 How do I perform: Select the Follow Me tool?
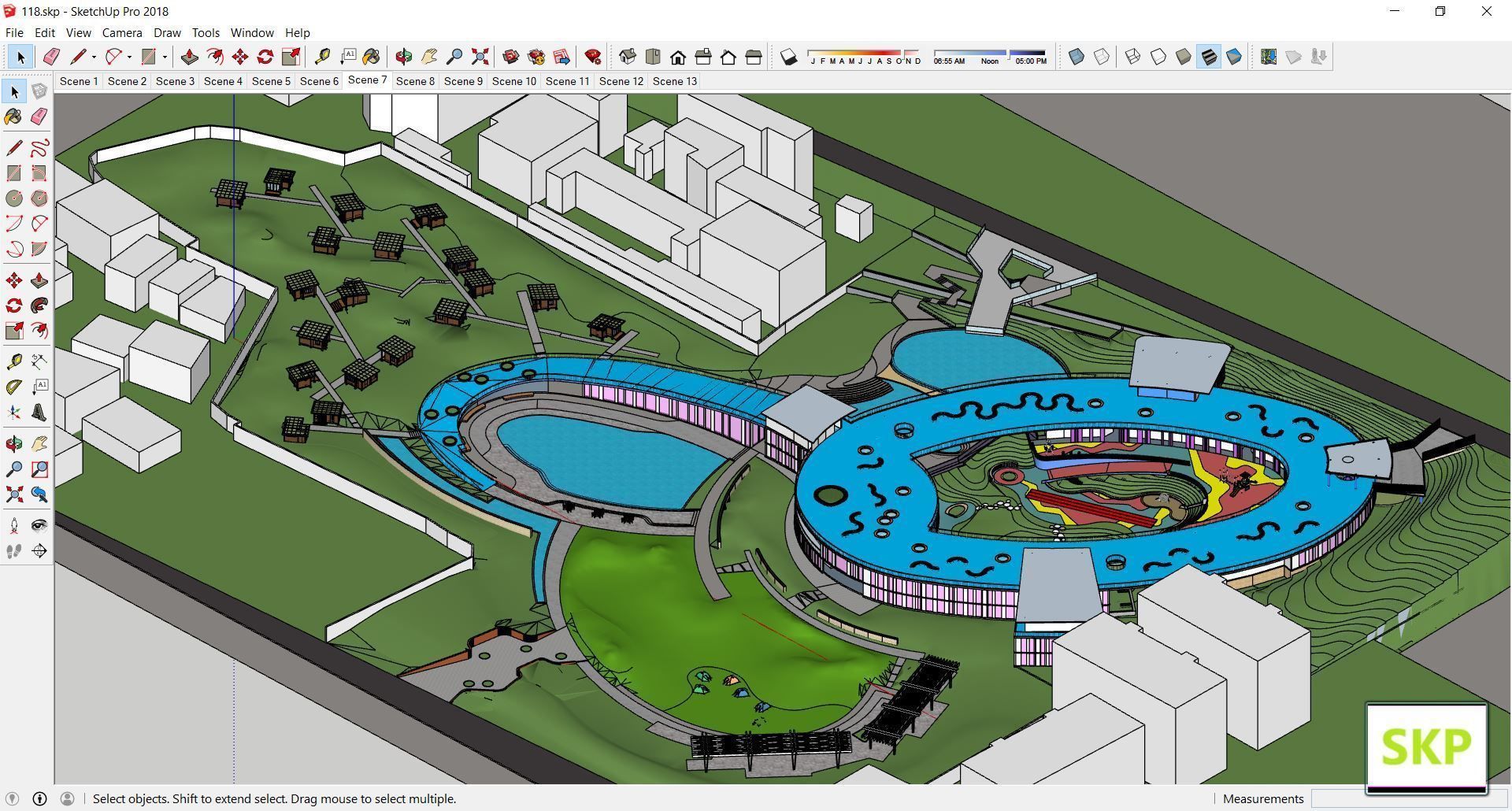point(39,306)
